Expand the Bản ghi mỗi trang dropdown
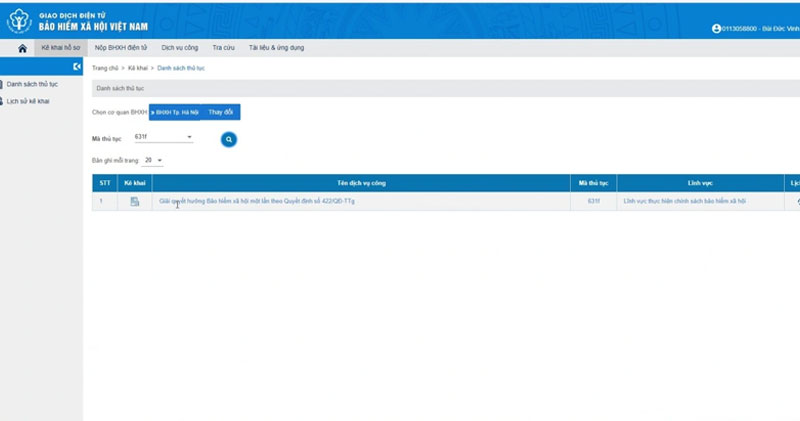Image resolution: width=800 pixels, height=421 pixels. tap(160, 160)
